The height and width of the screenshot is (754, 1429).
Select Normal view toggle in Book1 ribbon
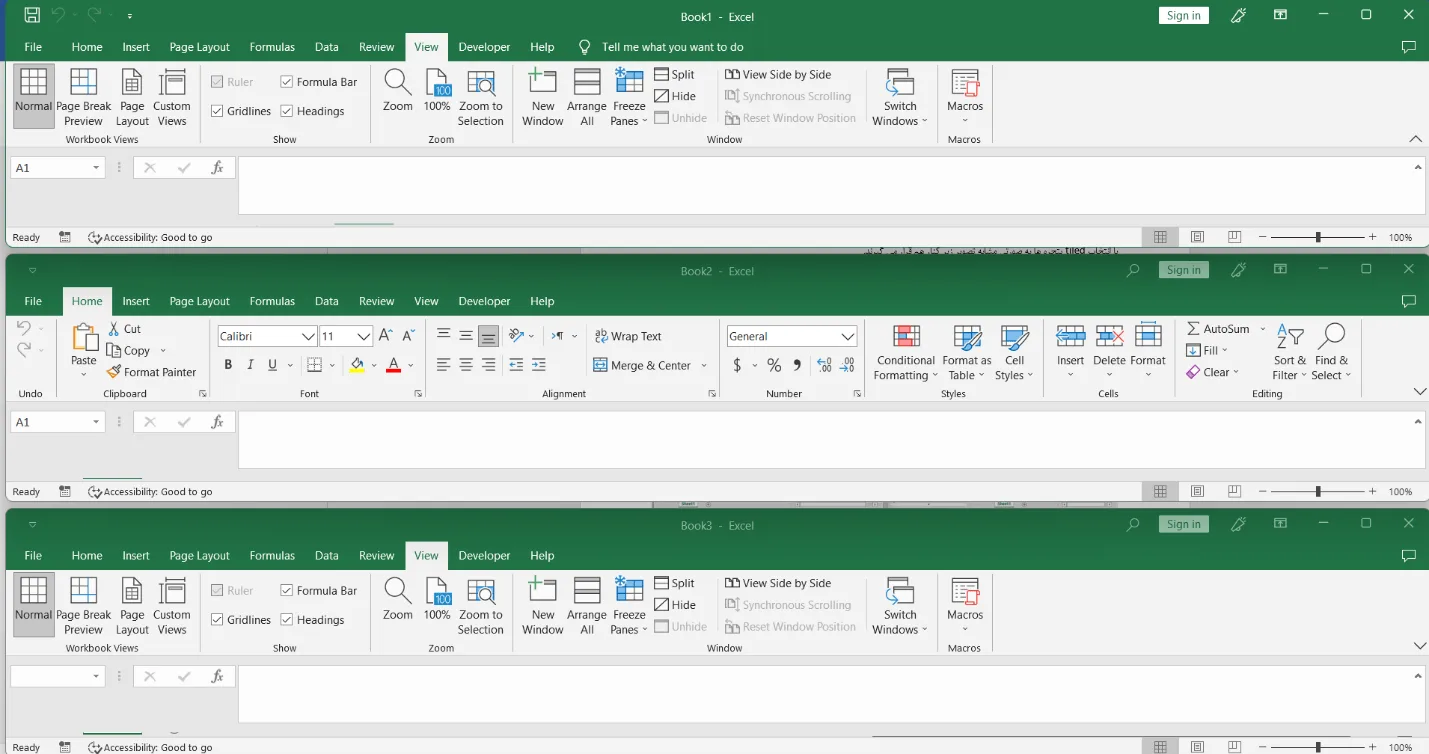[x=33, y=97]
